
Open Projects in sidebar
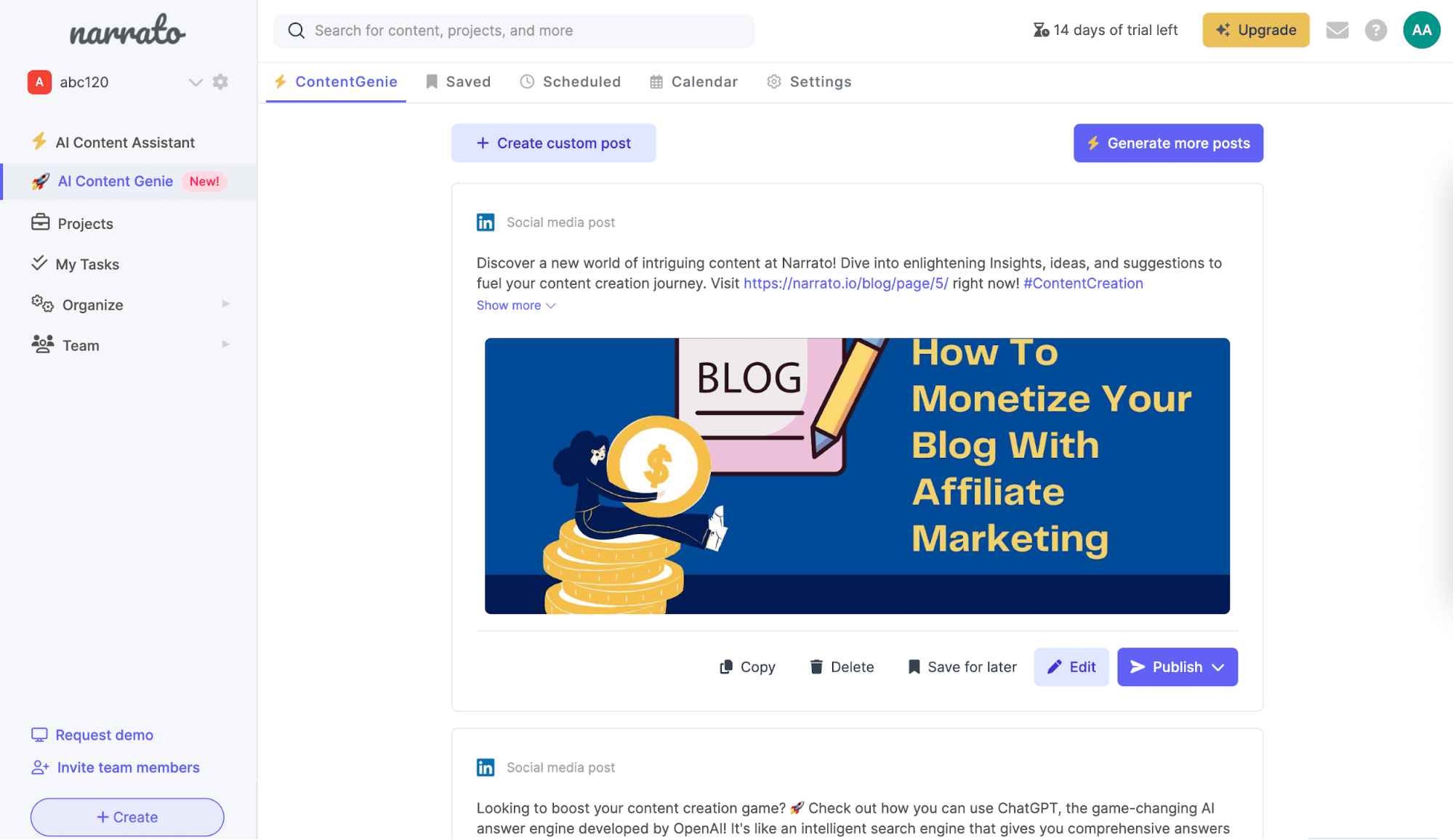click(x=85, y=224)
